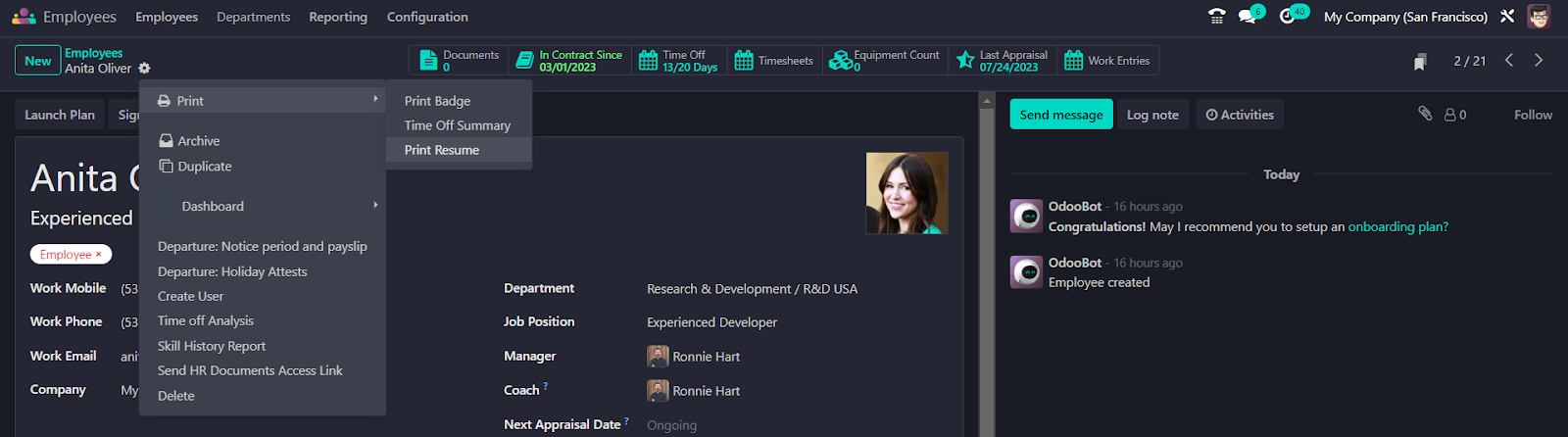Choose Delete from the action menu
The width and height of the screenshot is (1568, 437).
point(263,396)
